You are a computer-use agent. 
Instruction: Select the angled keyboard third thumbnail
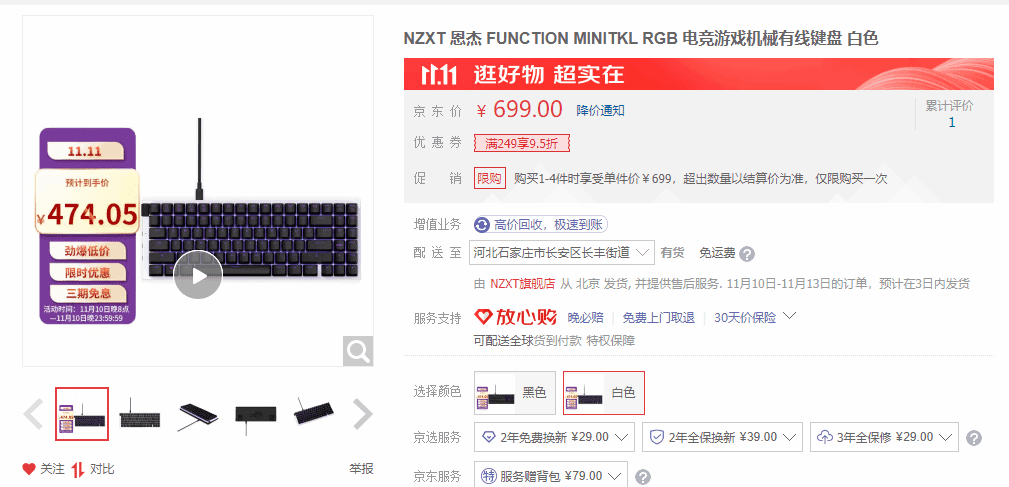pyautogui.click(x=199, y=414)
